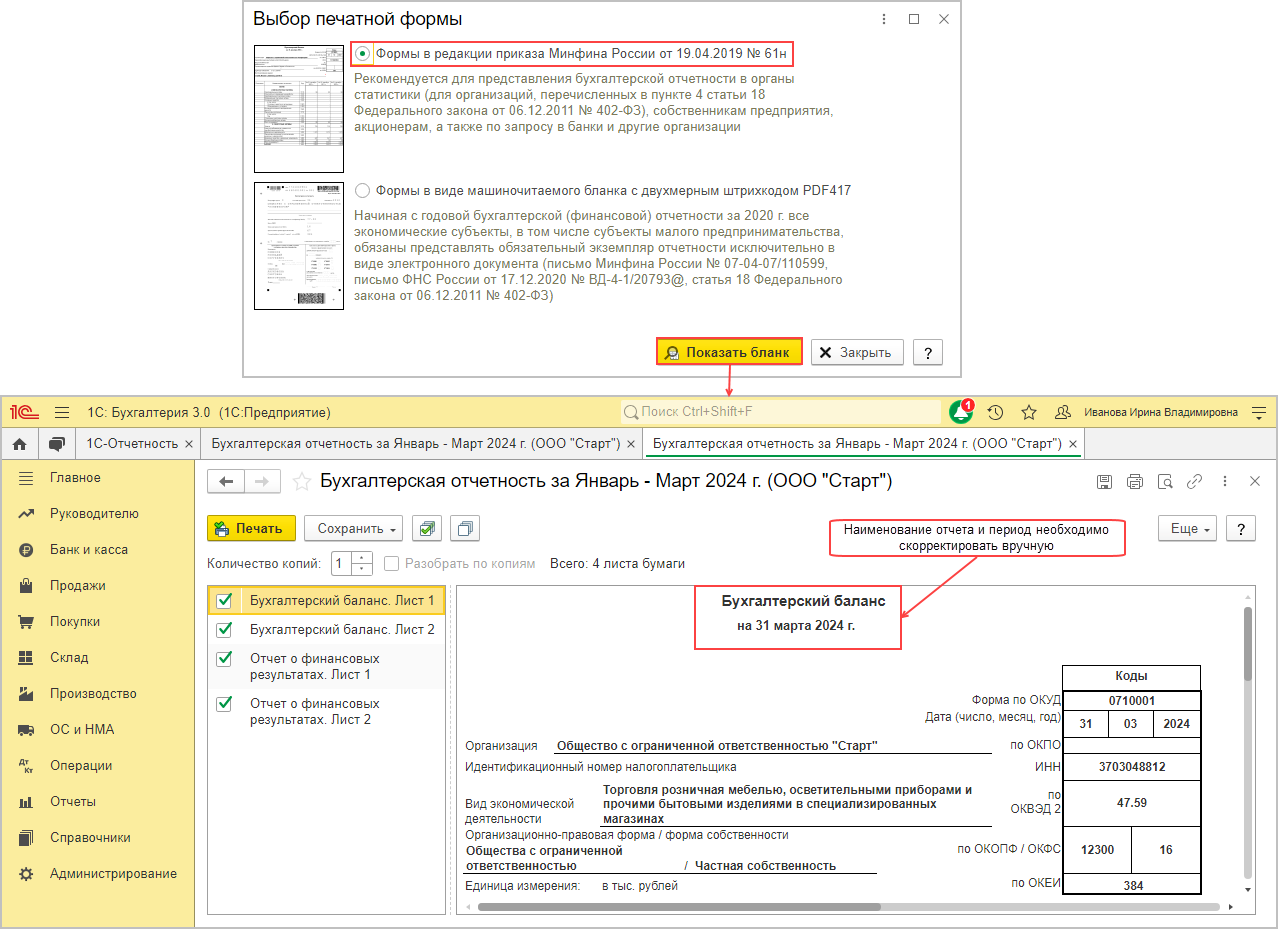Screen dimensions: 1278x929
Task: Open favorites star in title bar
Action: tap(1029, 412)
